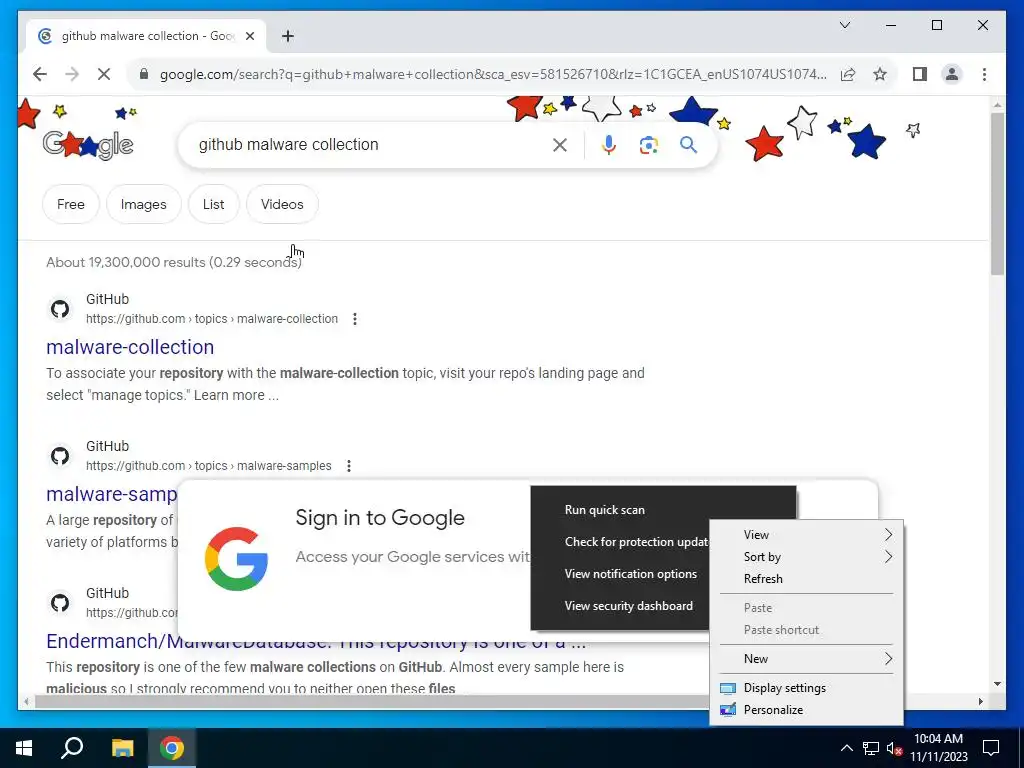
Task: Open the Chrome profile avatar
Action: click(x=952, y=74)
